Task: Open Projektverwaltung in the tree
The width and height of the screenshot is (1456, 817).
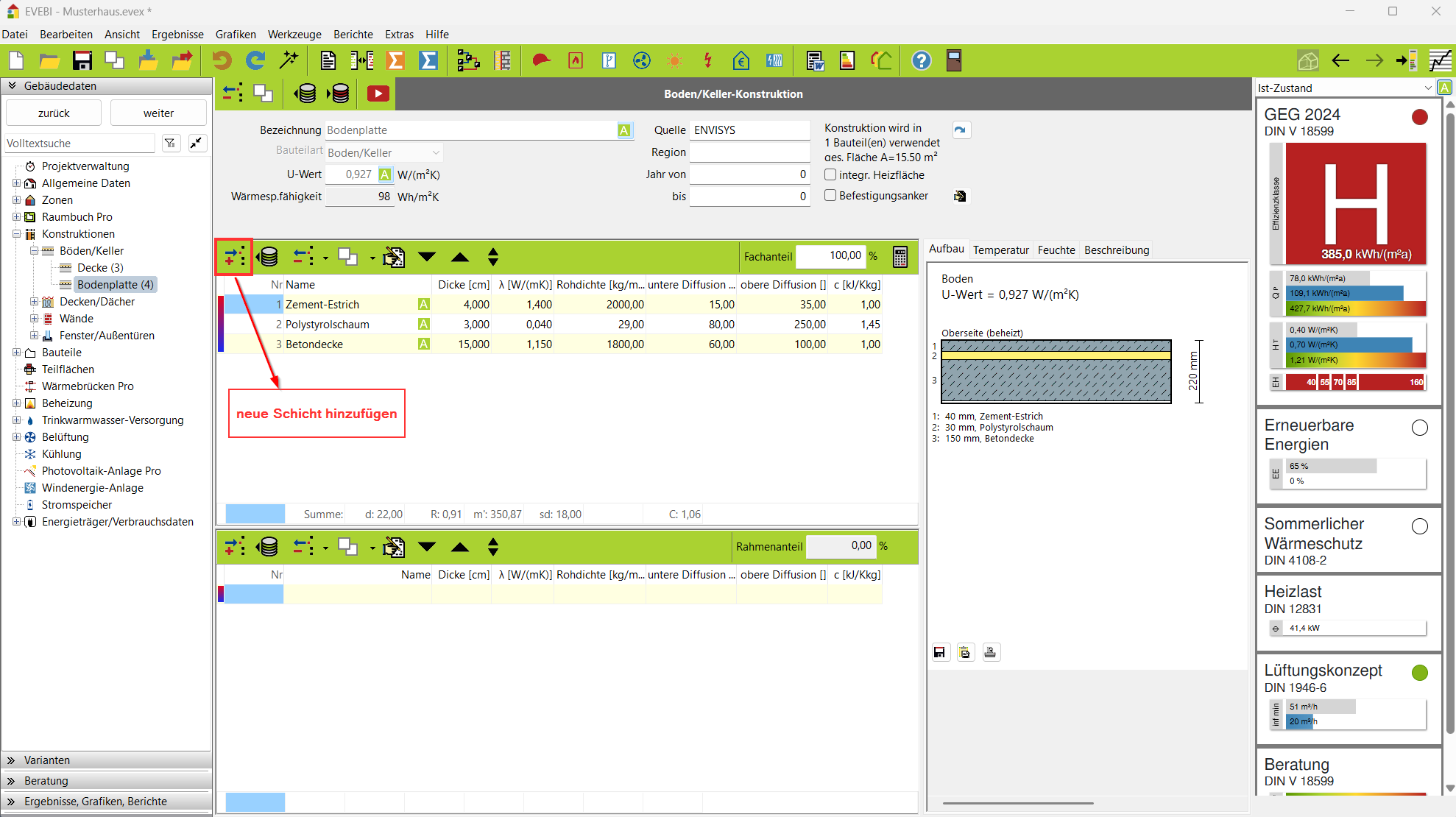Action: (85, 166)
